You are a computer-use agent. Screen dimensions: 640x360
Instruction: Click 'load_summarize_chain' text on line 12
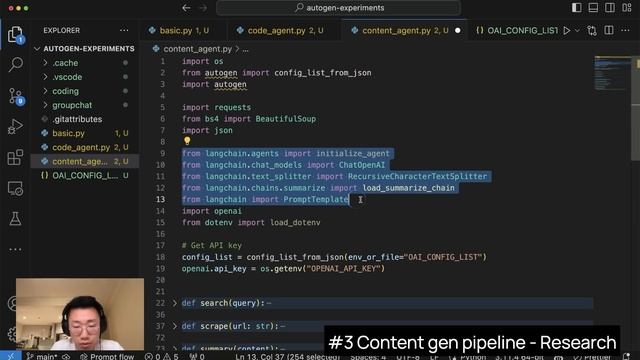(x=409, y=188)
